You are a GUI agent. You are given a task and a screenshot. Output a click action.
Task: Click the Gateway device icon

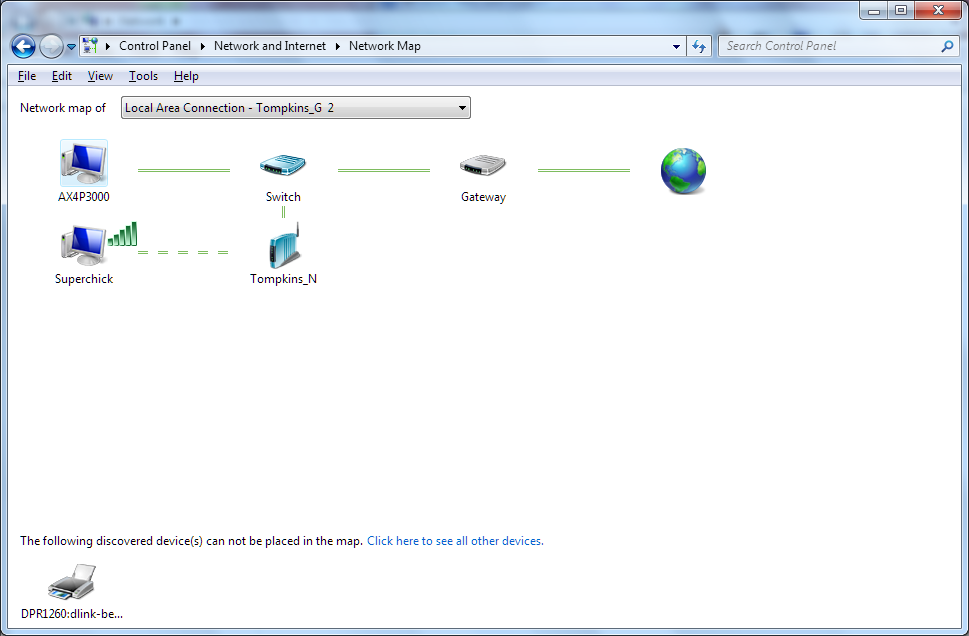[x=483, y=166]
